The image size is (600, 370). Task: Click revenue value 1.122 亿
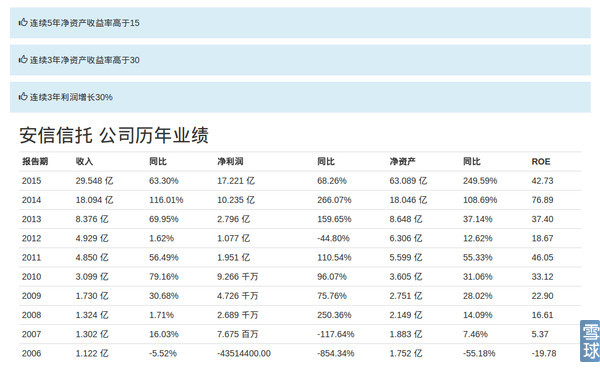(x=92, y=353)
